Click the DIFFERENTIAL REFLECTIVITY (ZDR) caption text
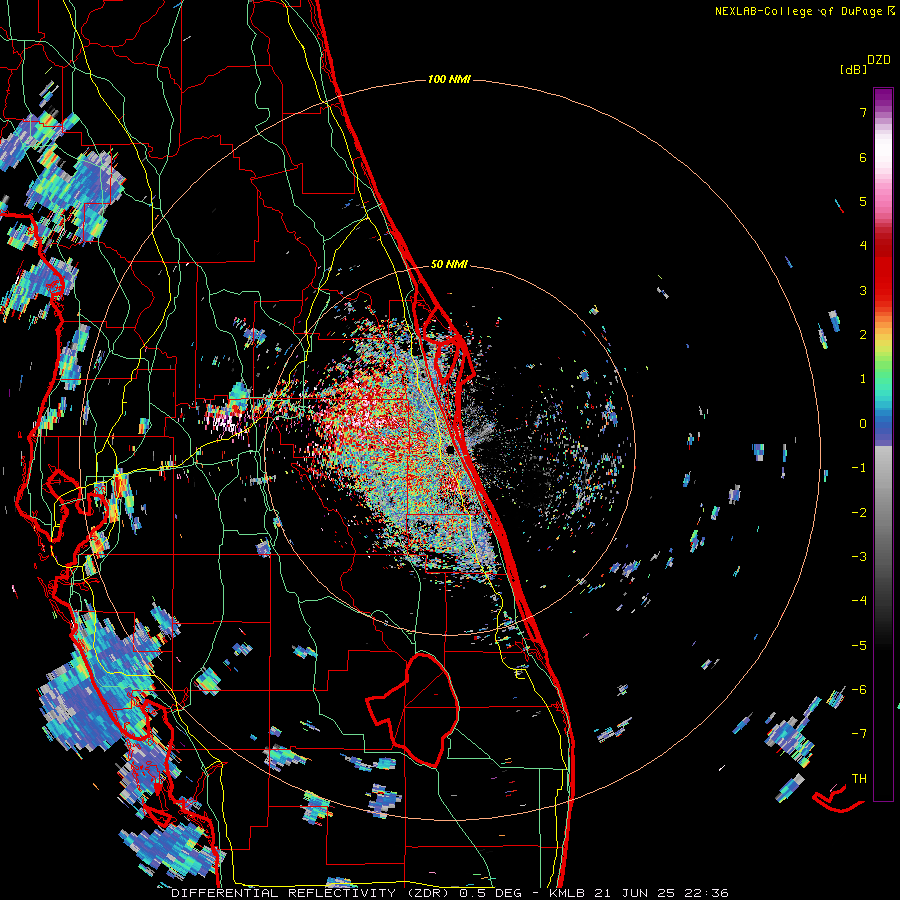 [x=312, y=893]
